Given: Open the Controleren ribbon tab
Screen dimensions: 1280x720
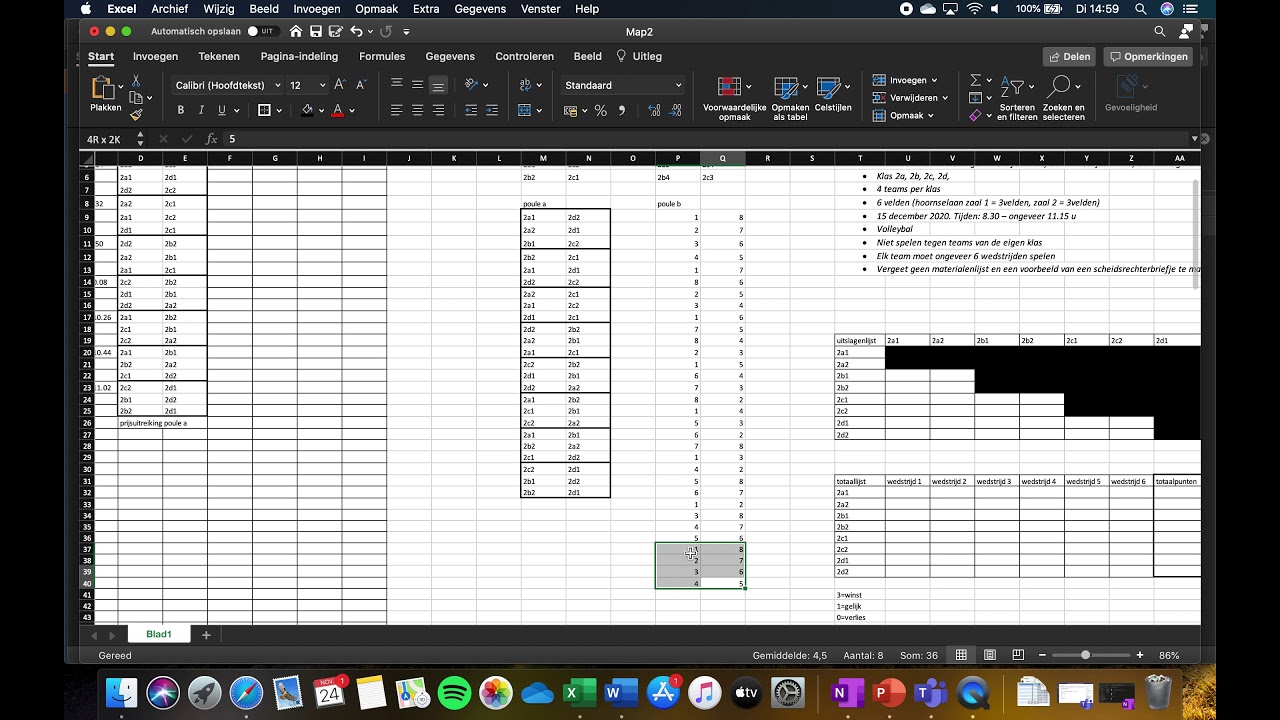Looking at the screenshot, I should click(x=524, y=57).
